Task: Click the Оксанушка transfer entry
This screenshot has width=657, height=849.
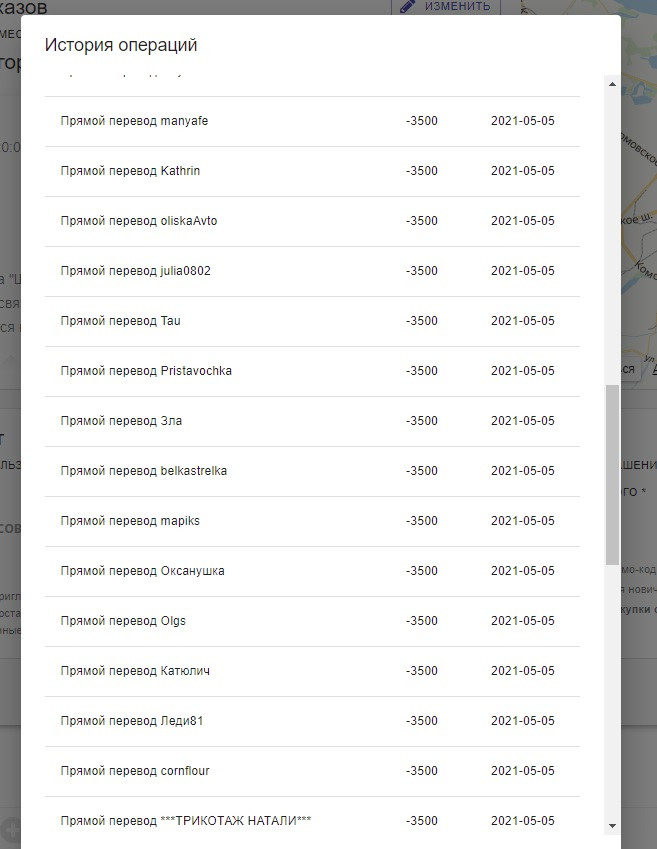Action: 313,571
